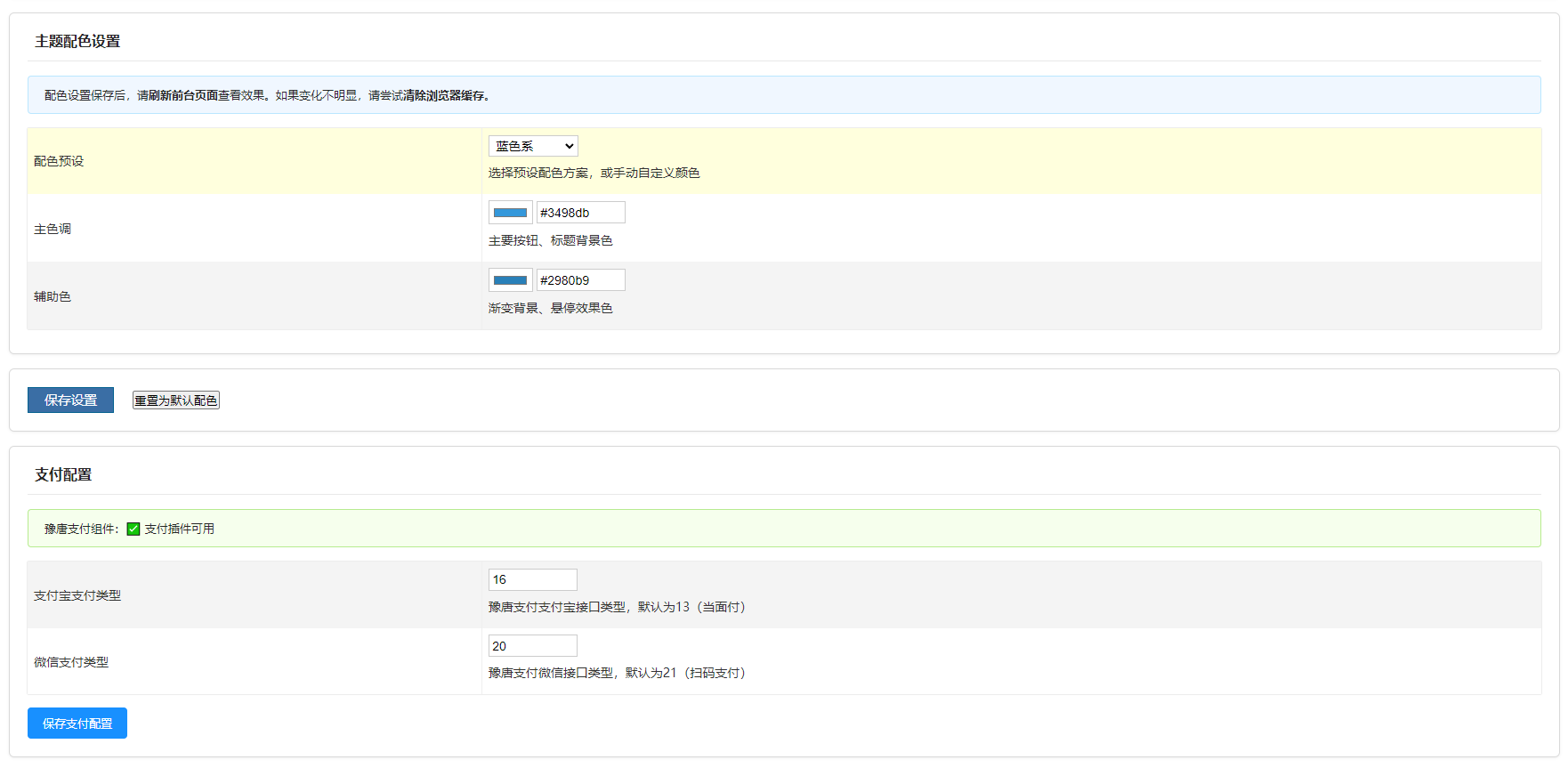The image size is (1568, 768).
Task: Click the 微信支付类型 row label
Action: 71,662
